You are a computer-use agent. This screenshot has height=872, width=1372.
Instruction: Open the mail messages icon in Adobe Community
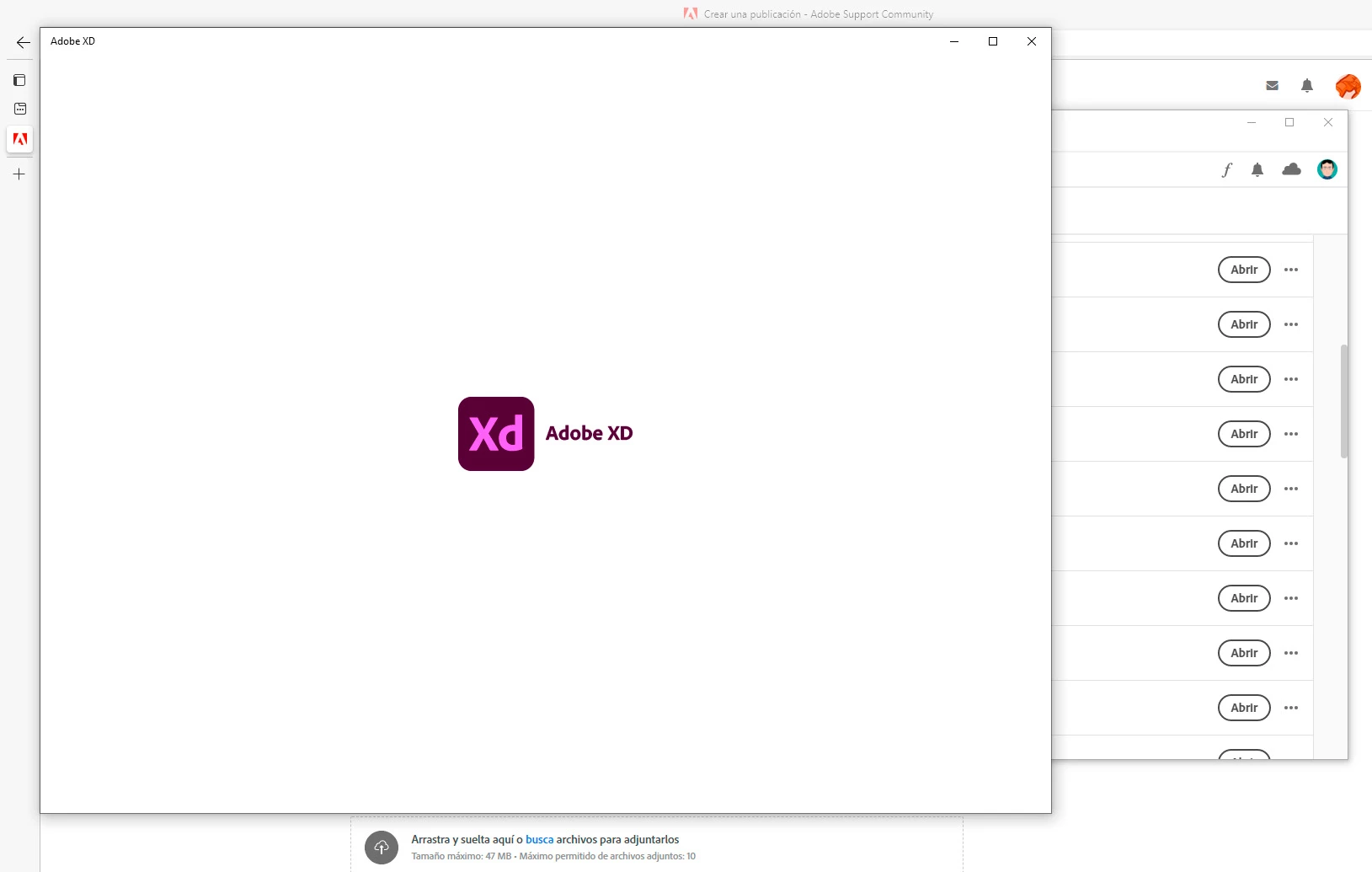pyautogui.click(x=1272, y=85)
